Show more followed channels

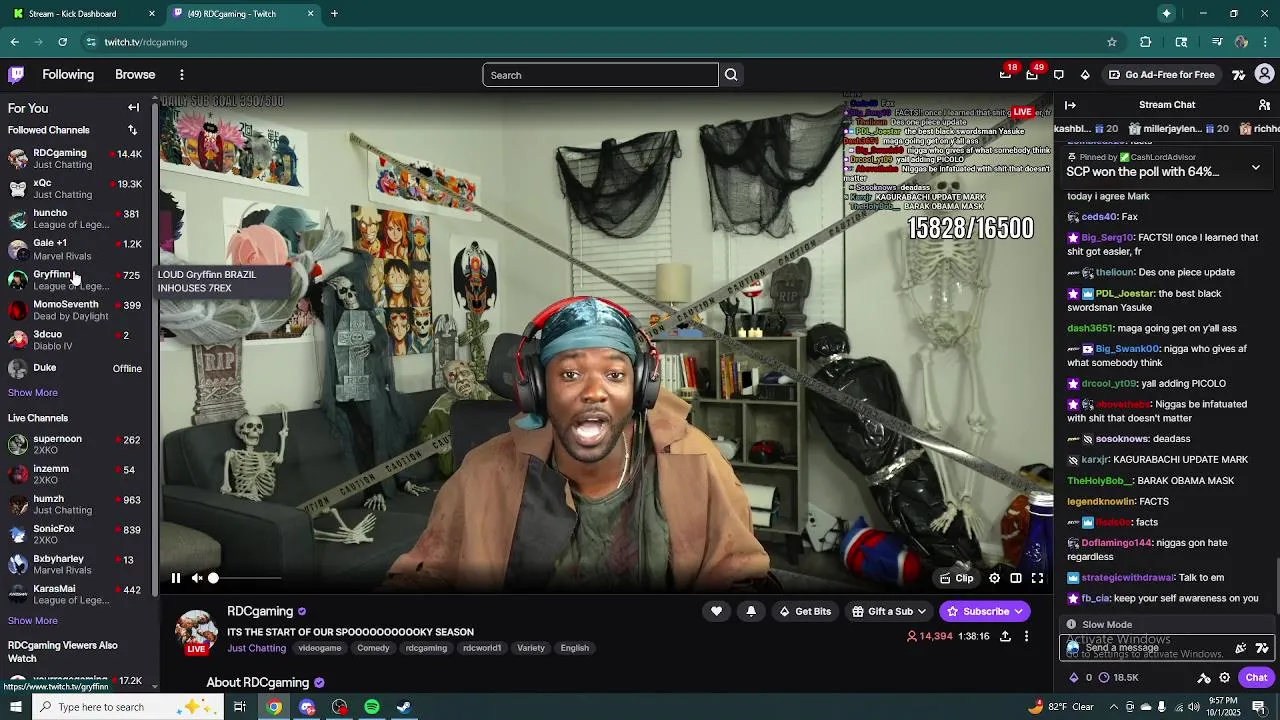coord(33,393)
